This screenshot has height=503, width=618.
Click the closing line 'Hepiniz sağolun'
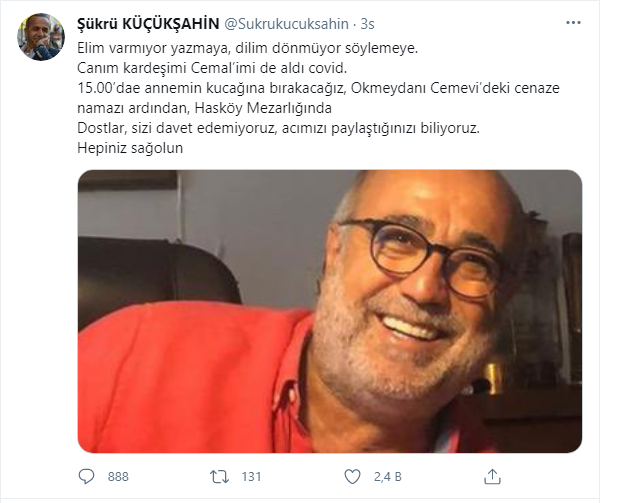click(x=130, y=148)
